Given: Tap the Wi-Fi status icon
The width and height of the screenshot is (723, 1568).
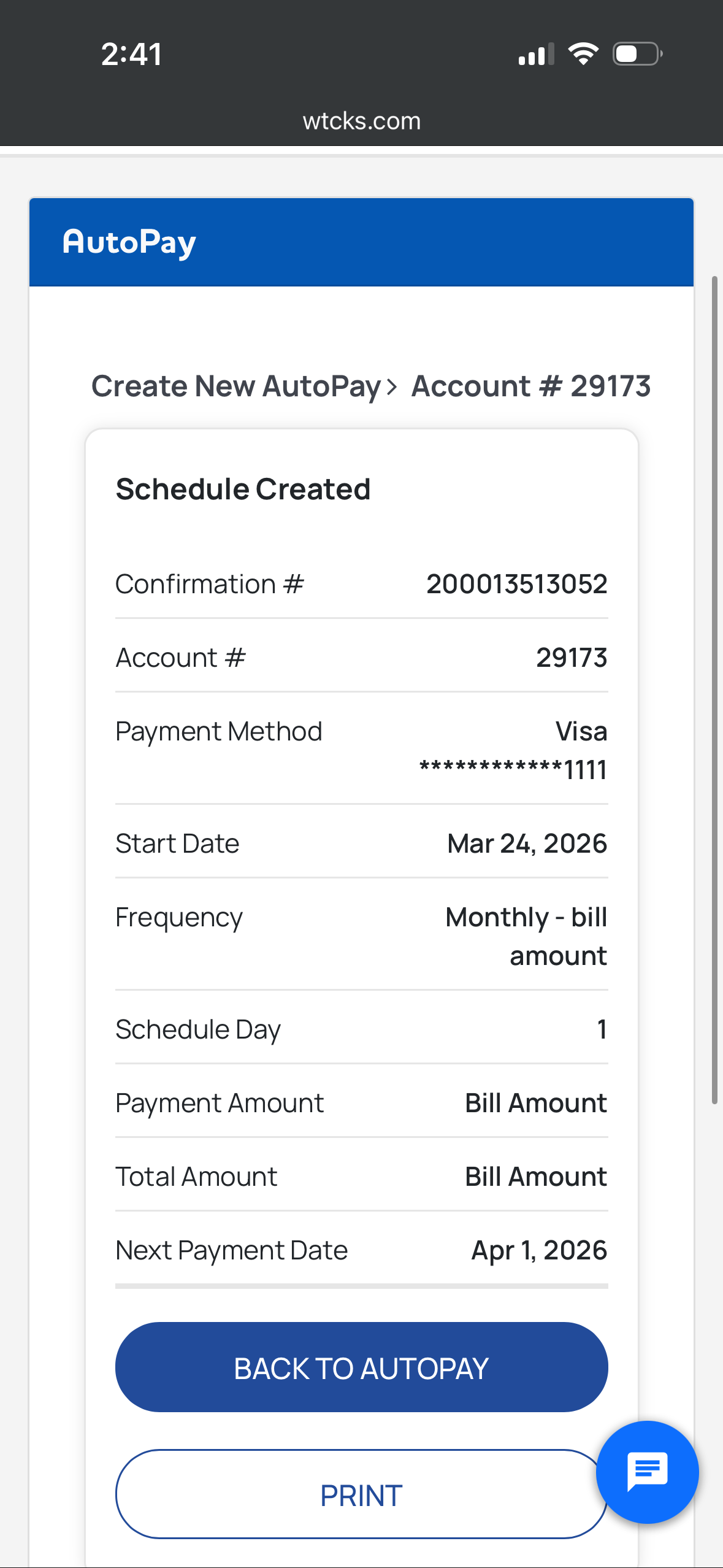Looking at the screenshot, I should tap(583, 54).
